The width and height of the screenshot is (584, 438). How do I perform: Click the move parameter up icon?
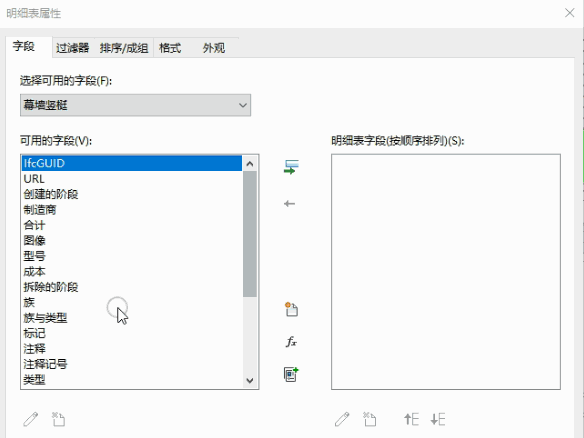pyautogui.click(x=412, y=419)
